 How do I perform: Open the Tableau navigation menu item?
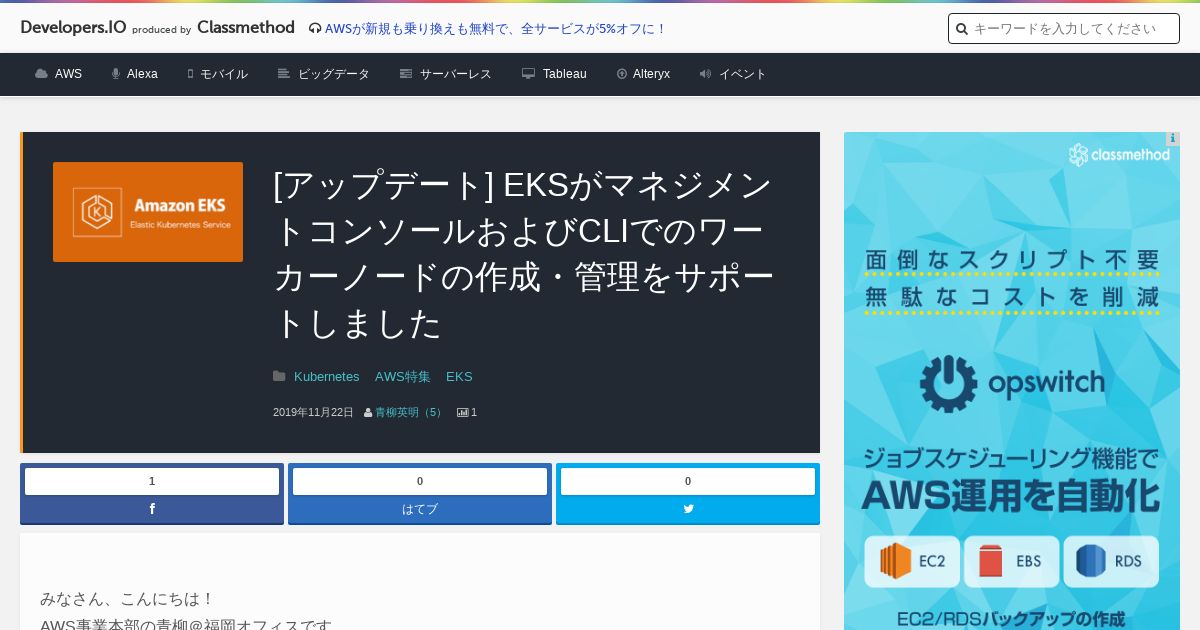coord(565,74)
